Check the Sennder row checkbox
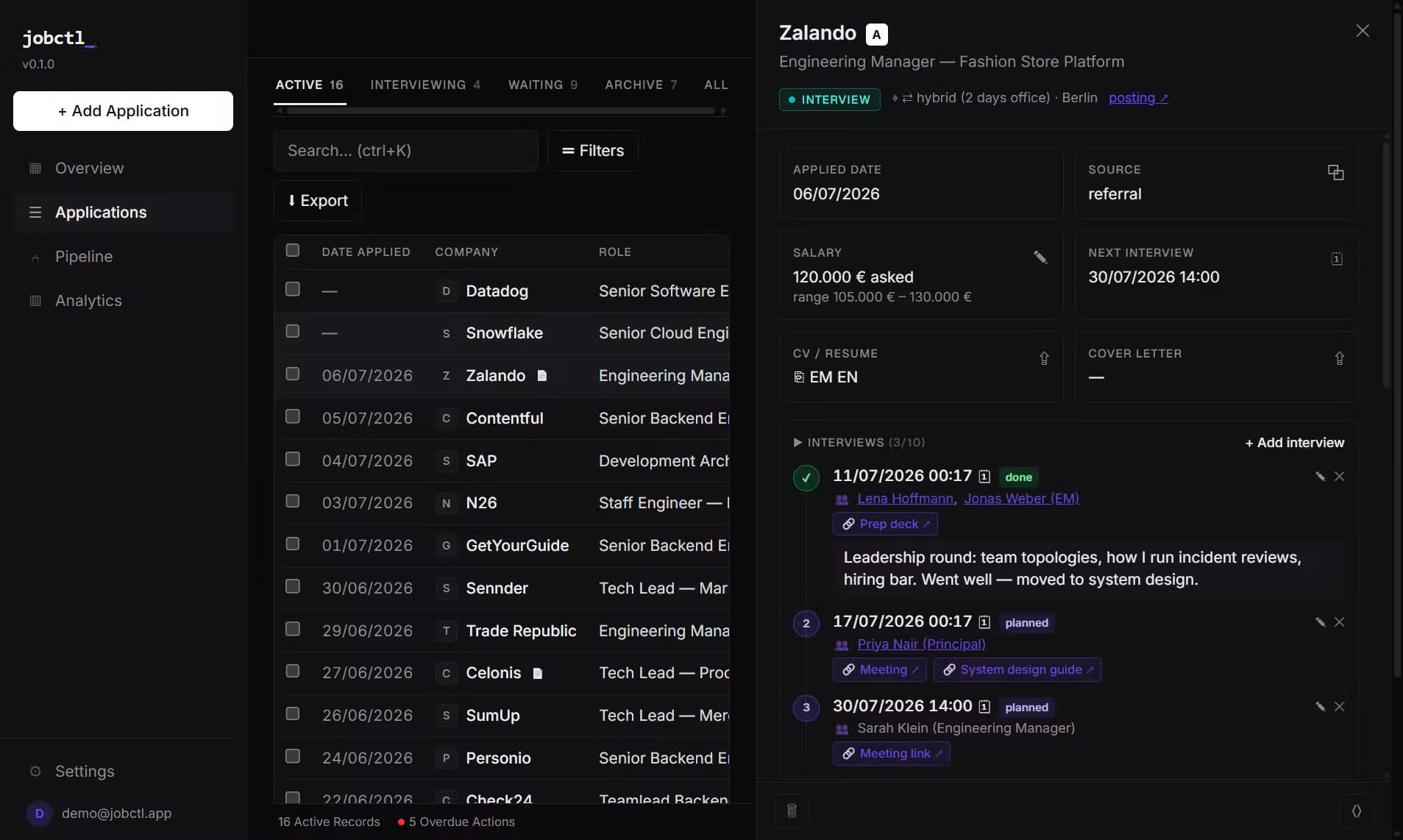The height and width of the screenshot is (840, 1403). pyautogui.click(x=293, y=586)
